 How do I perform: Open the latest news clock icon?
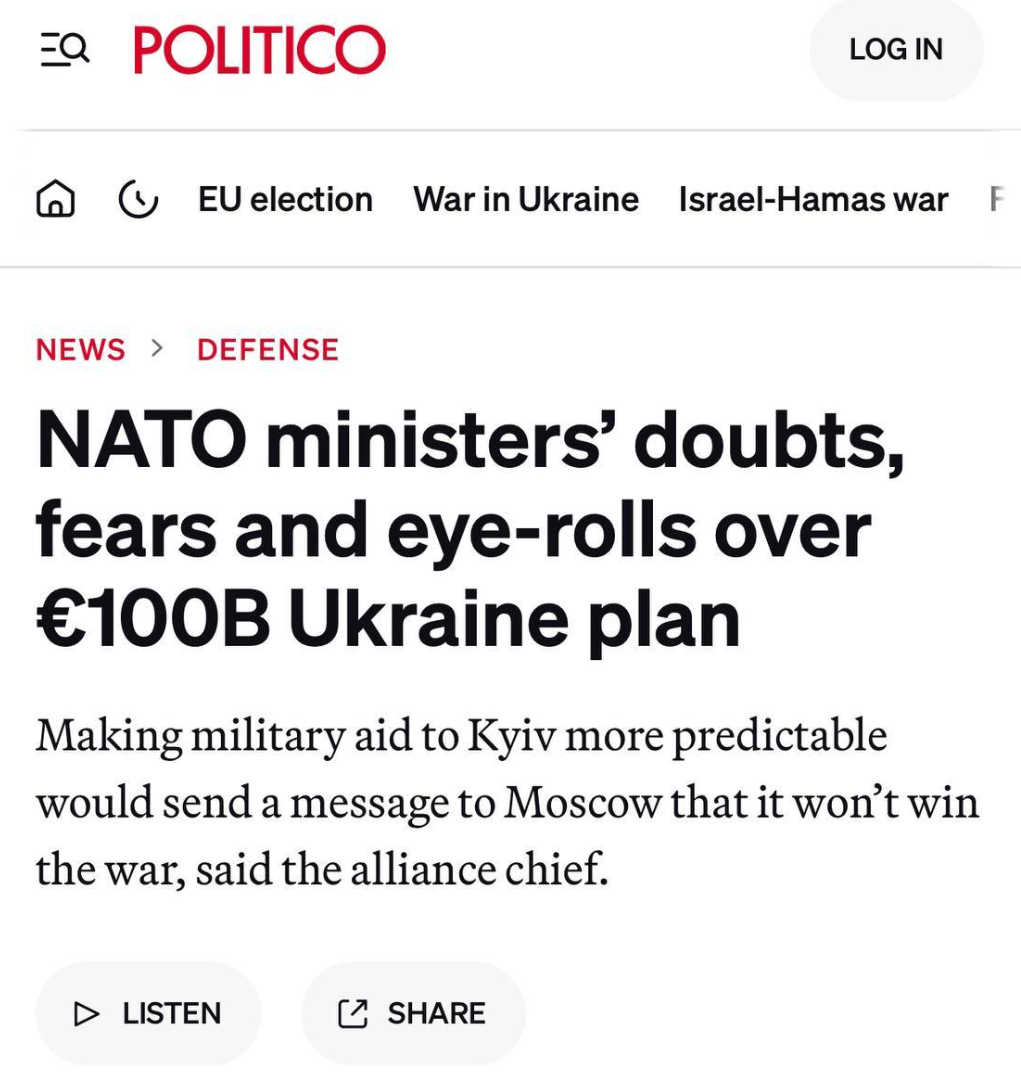(x=138, y=200)
